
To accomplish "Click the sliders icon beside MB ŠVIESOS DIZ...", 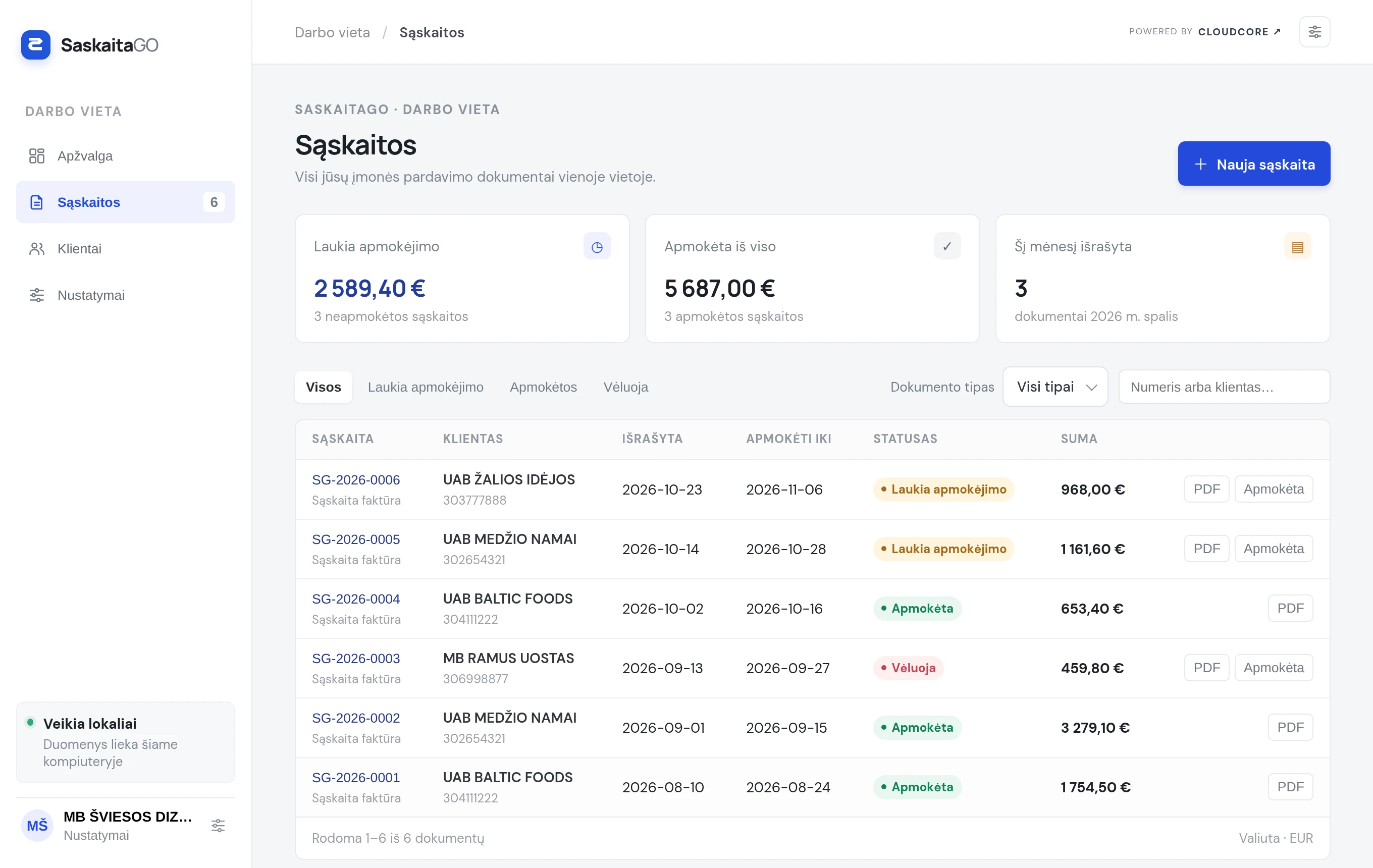I will click(x=218, y=825).
